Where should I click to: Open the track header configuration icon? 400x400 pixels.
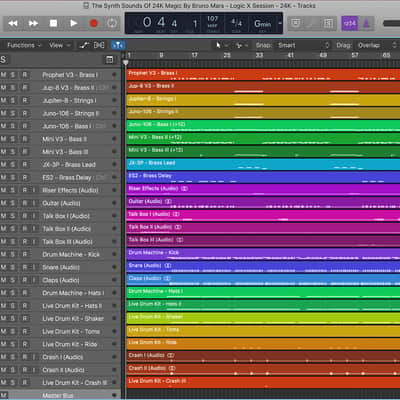coord(109,60)
